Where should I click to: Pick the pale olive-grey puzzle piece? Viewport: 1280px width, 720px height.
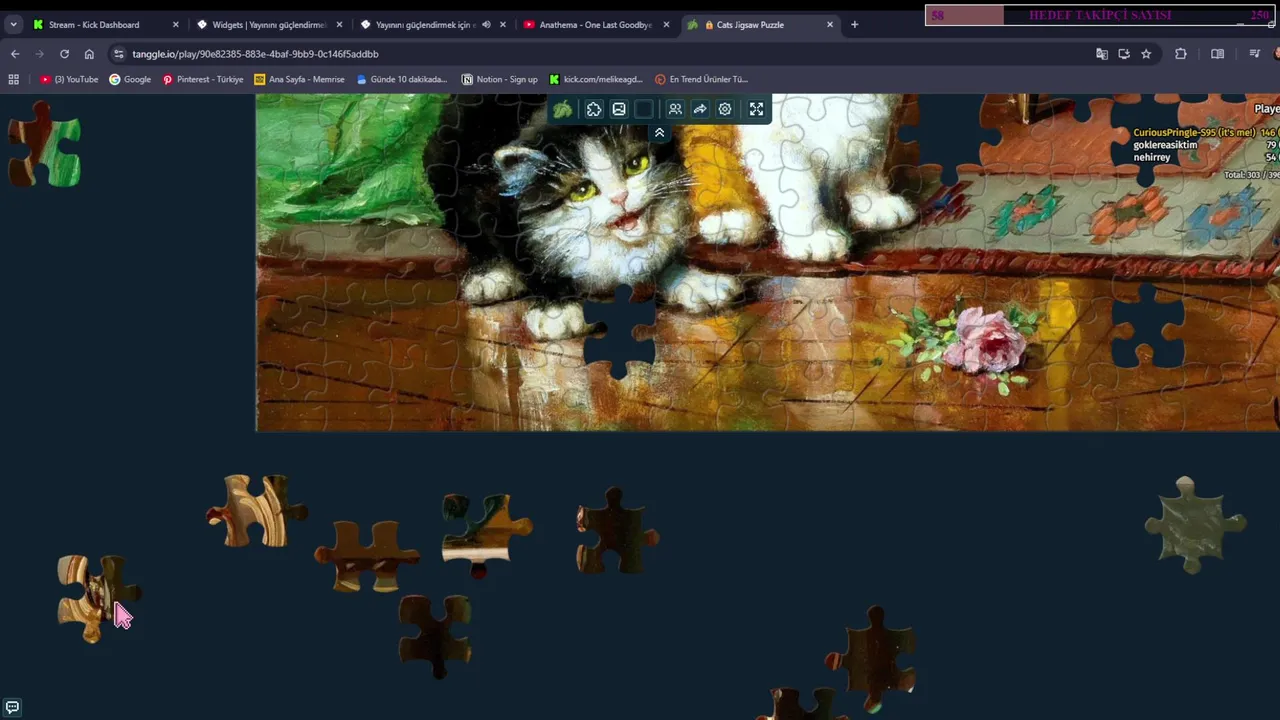click(x=1194, y=525)
